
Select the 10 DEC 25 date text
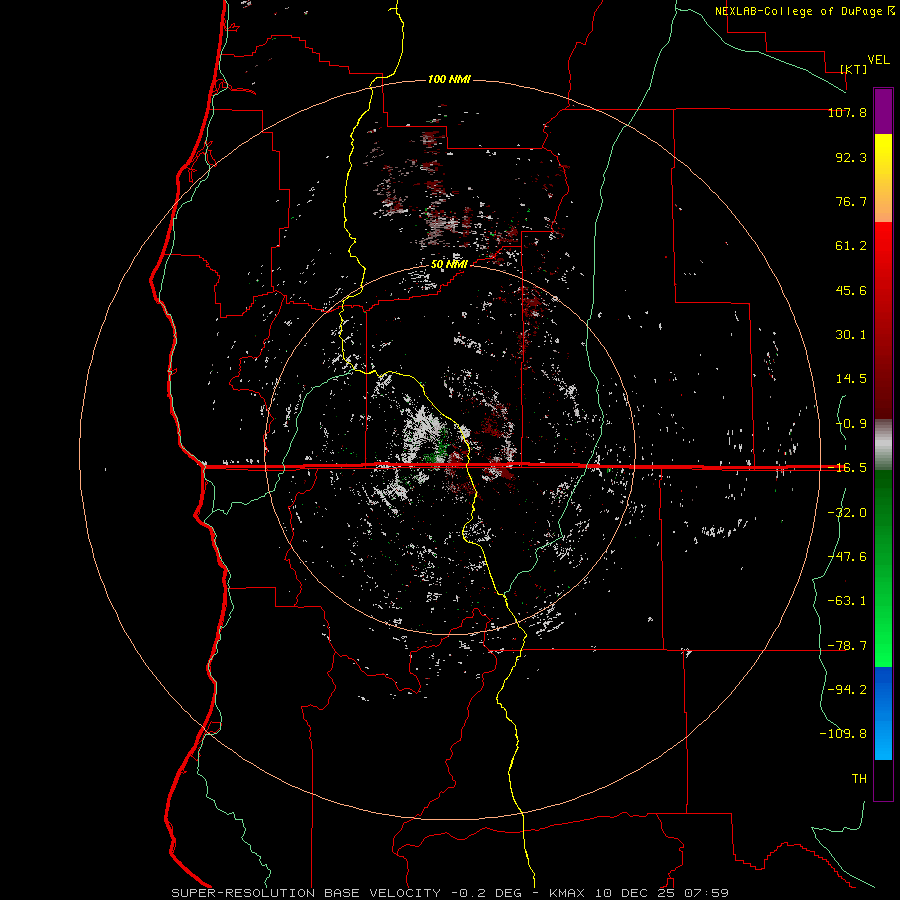(636, 893)
